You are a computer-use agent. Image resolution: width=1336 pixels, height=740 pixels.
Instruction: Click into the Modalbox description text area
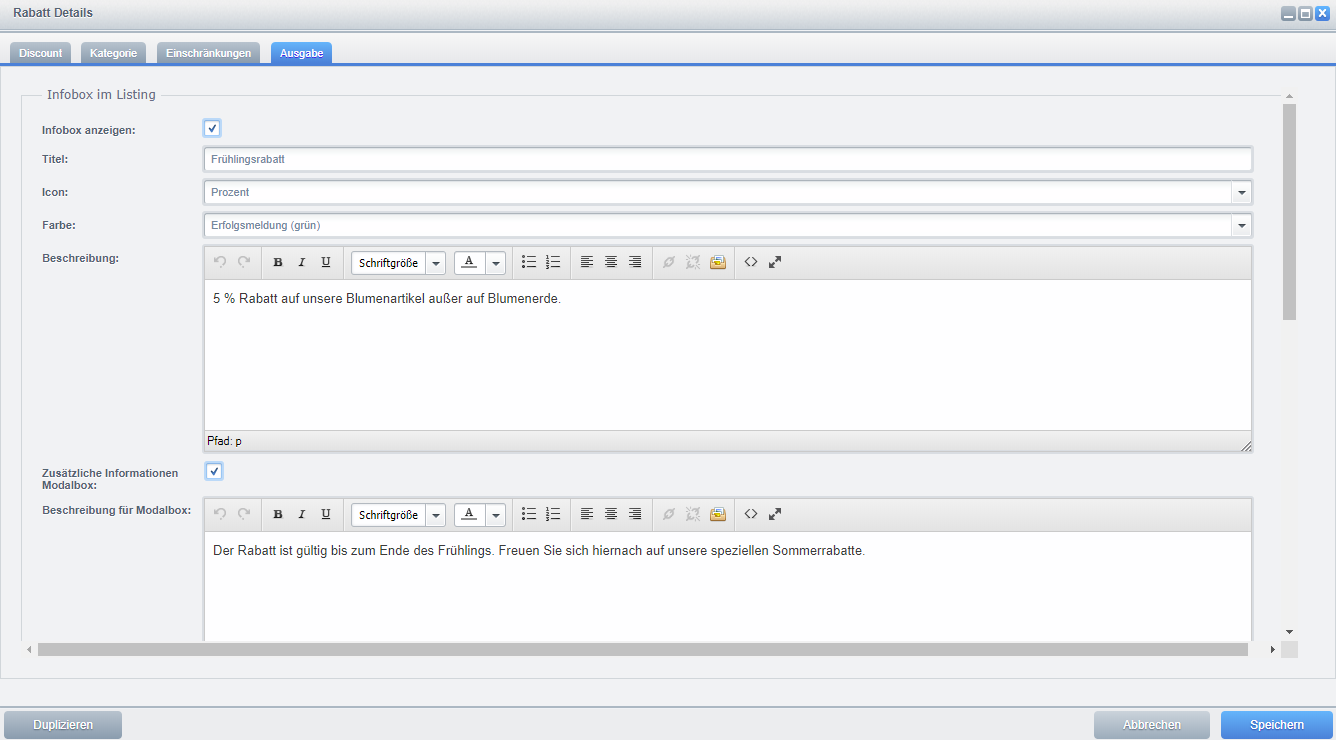(728, 586)
